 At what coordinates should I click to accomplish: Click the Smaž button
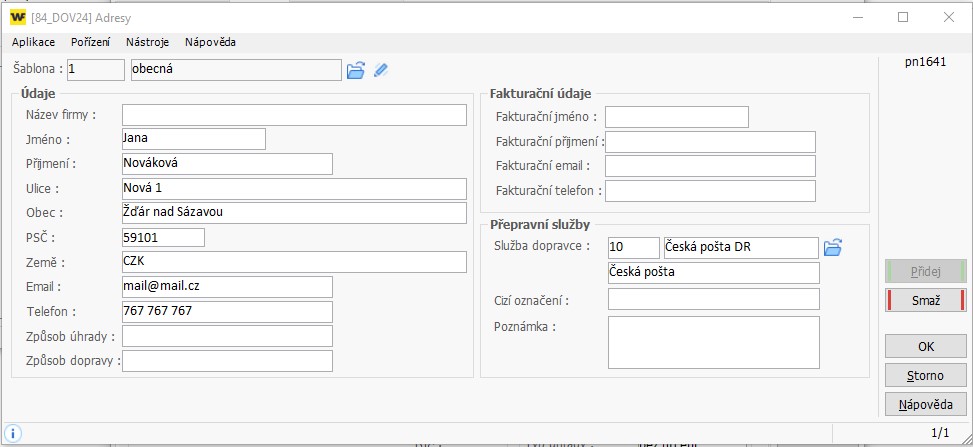pyautogui.click(x=926, y=301)
